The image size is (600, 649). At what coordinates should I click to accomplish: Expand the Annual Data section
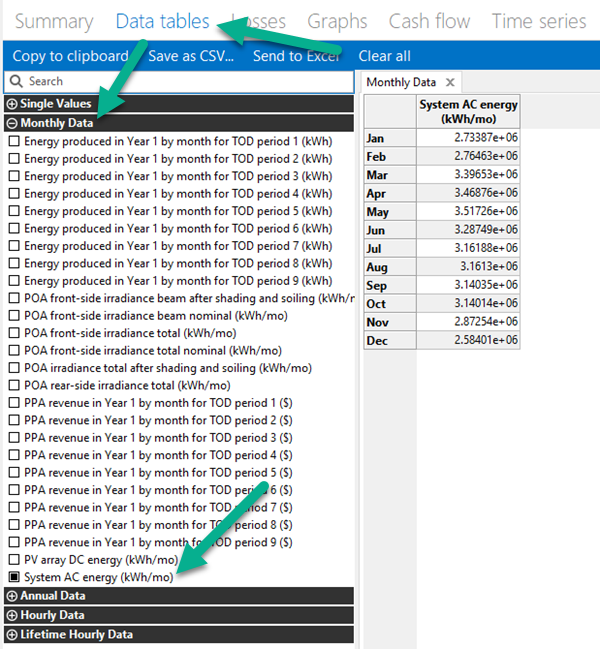click(x=13, y=596)
